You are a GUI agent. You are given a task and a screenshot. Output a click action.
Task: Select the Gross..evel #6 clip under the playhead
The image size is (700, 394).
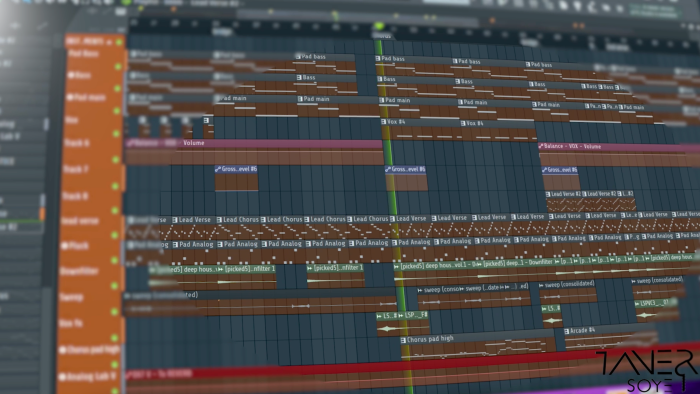[x=406, y=178]
